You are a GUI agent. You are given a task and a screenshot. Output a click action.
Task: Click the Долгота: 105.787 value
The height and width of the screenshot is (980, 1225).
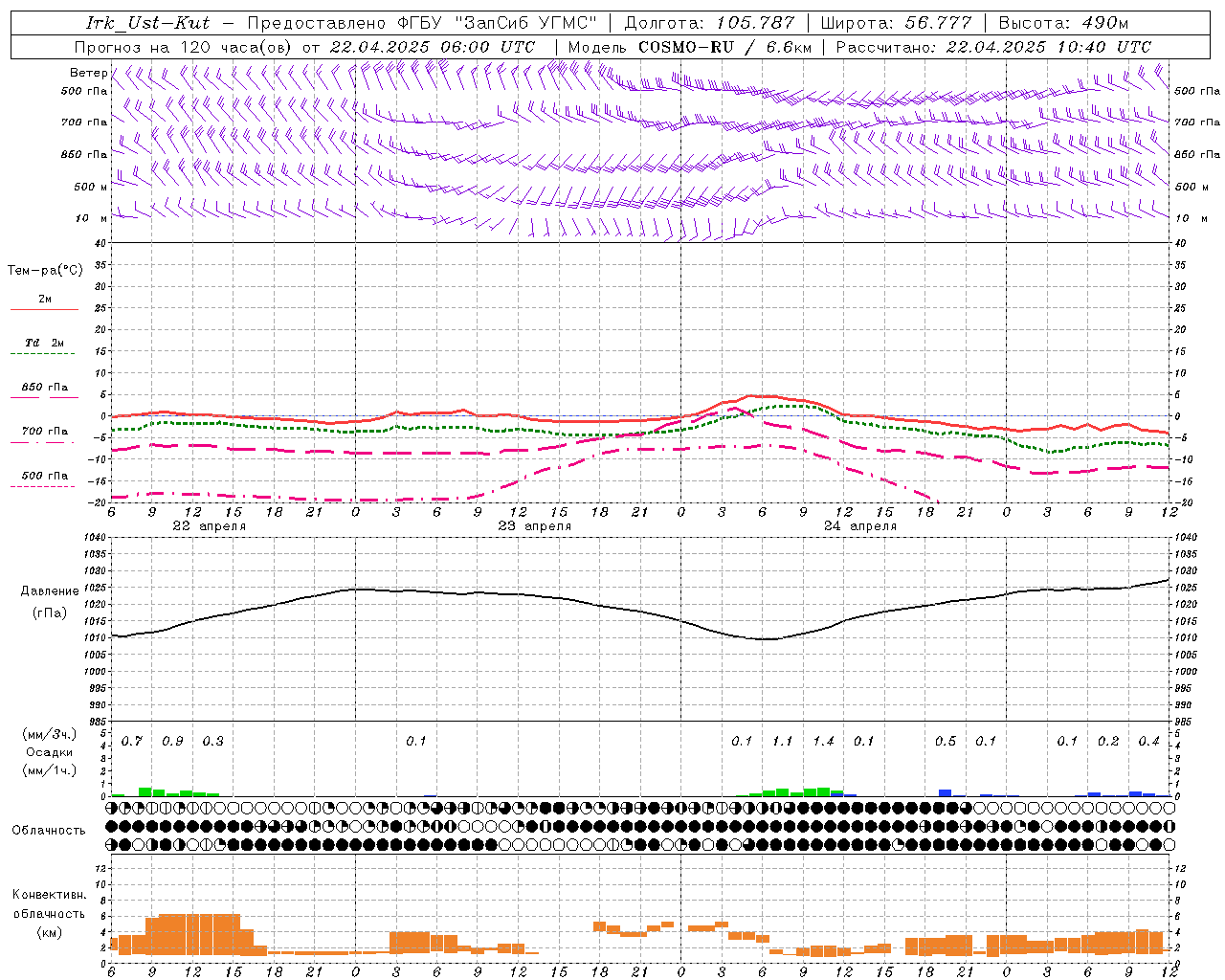click(x=709, y=23)
